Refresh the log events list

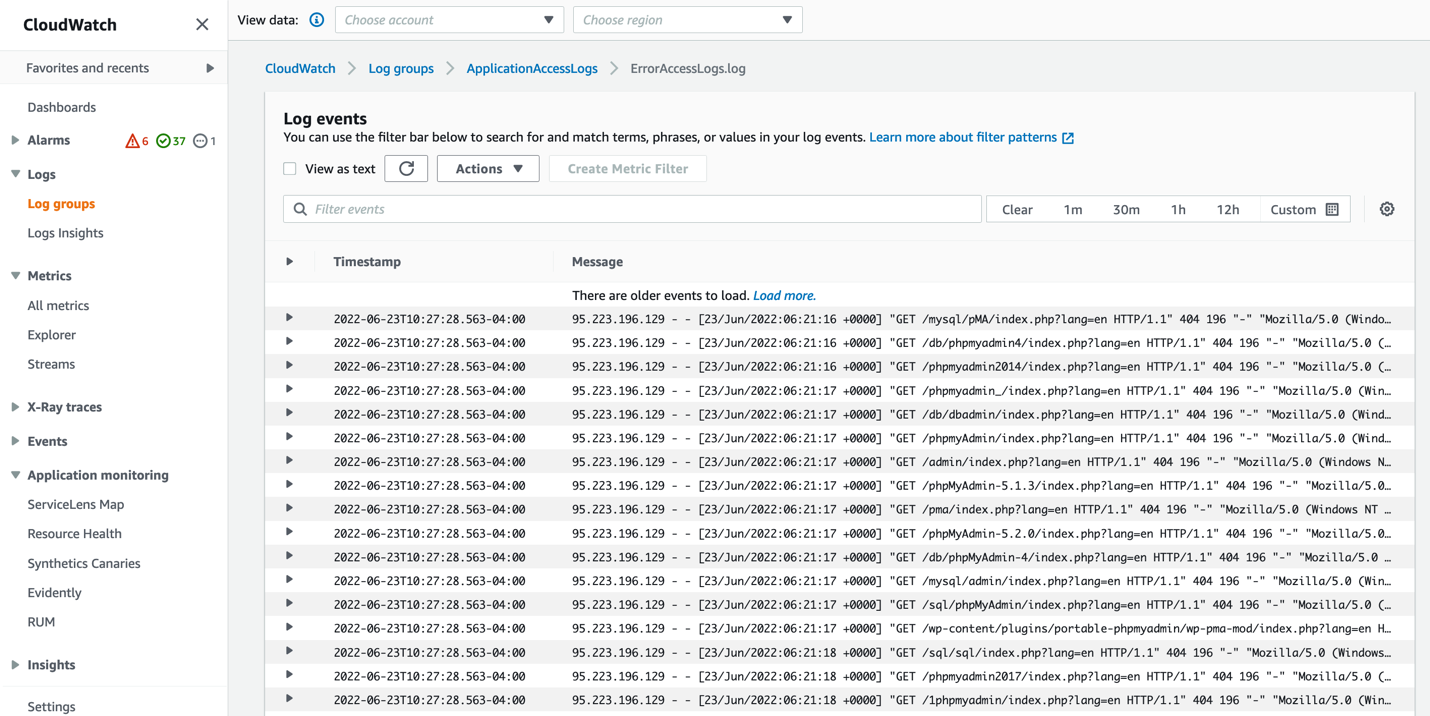[406, 168]
